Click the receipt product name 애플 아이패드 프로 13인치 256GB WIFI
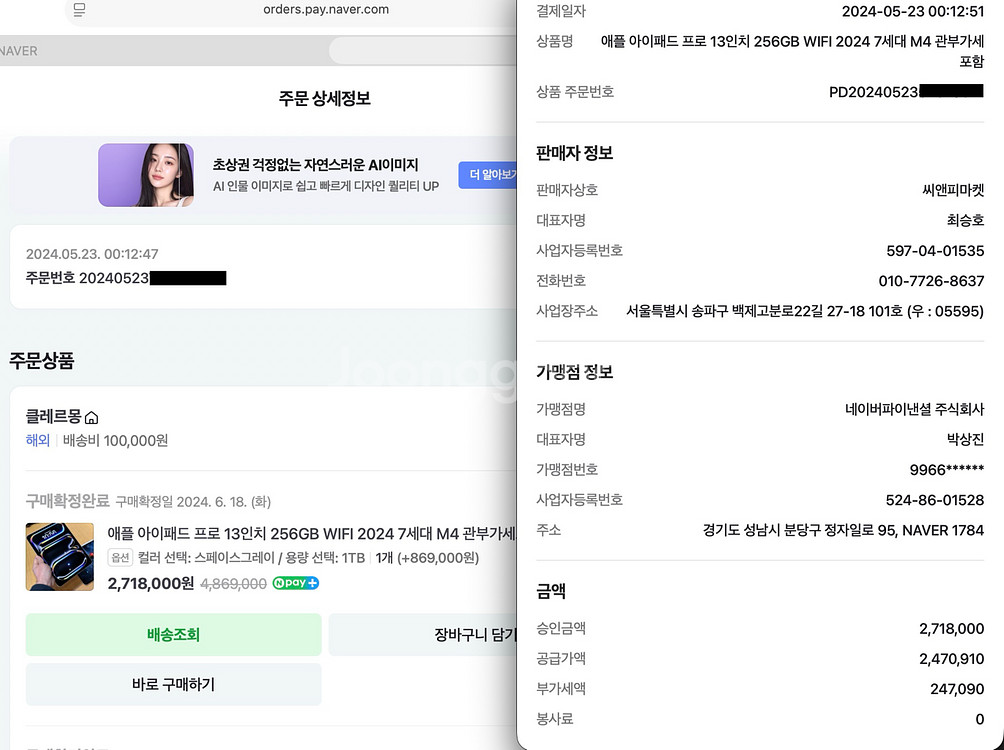The height and width of the screenshot is (750, 1004). click(792, 51)
